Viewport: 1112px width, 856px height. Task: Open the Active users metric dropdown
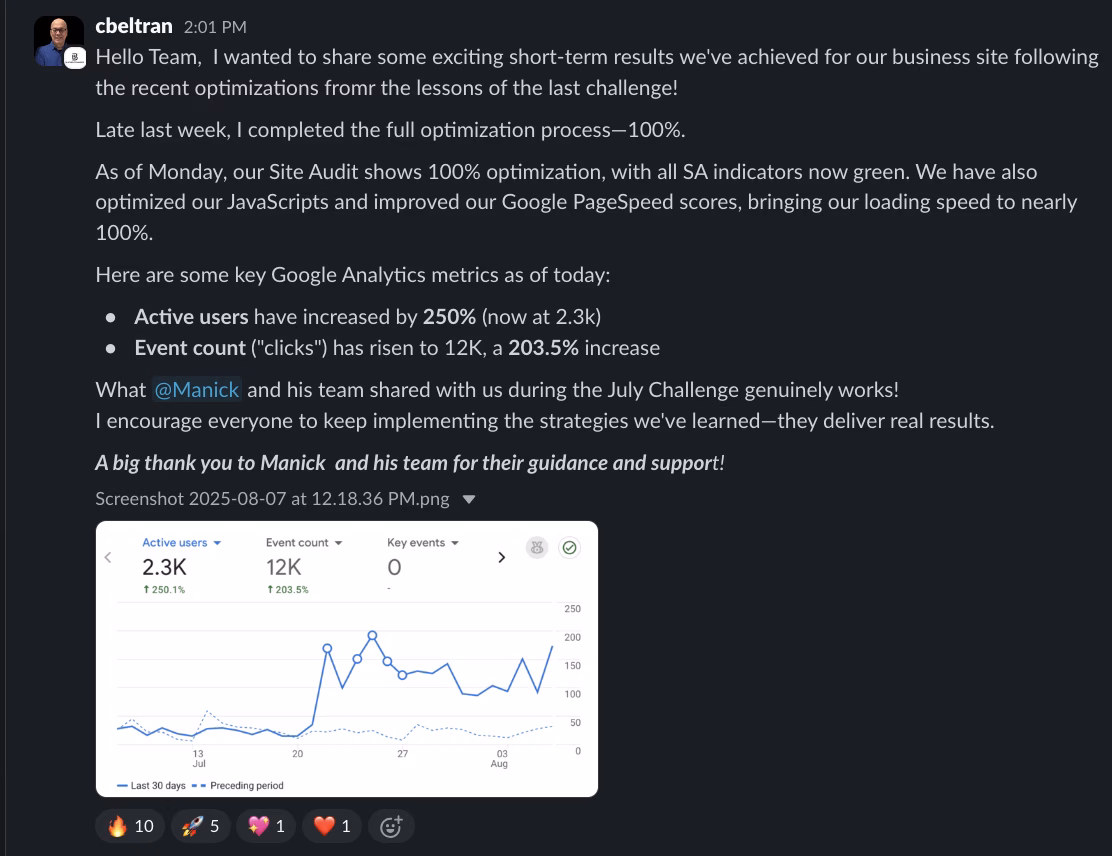pyautogui.click(x=181, y=543)
